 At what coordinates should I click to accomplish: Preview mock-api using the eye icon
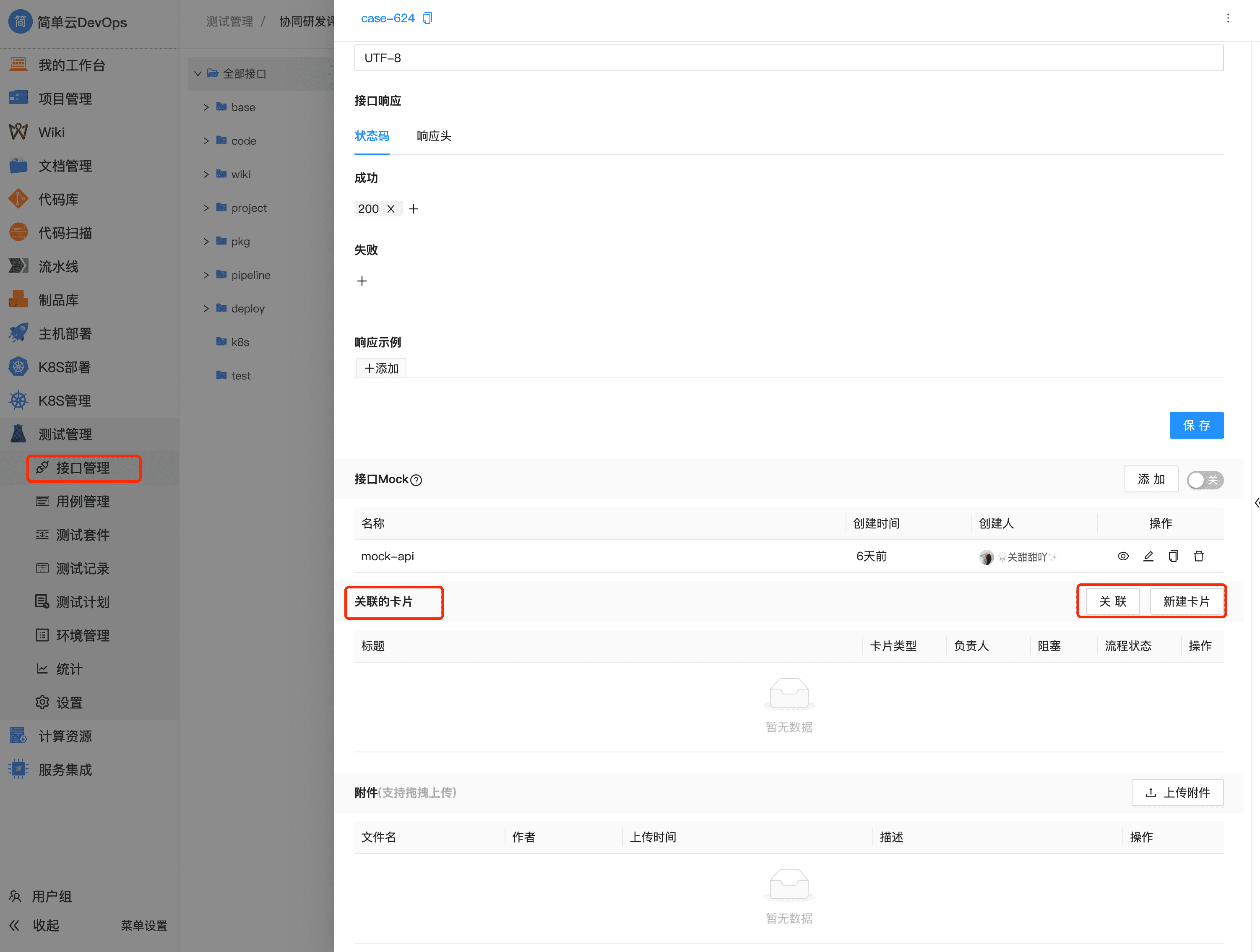tap(1123, 556)
